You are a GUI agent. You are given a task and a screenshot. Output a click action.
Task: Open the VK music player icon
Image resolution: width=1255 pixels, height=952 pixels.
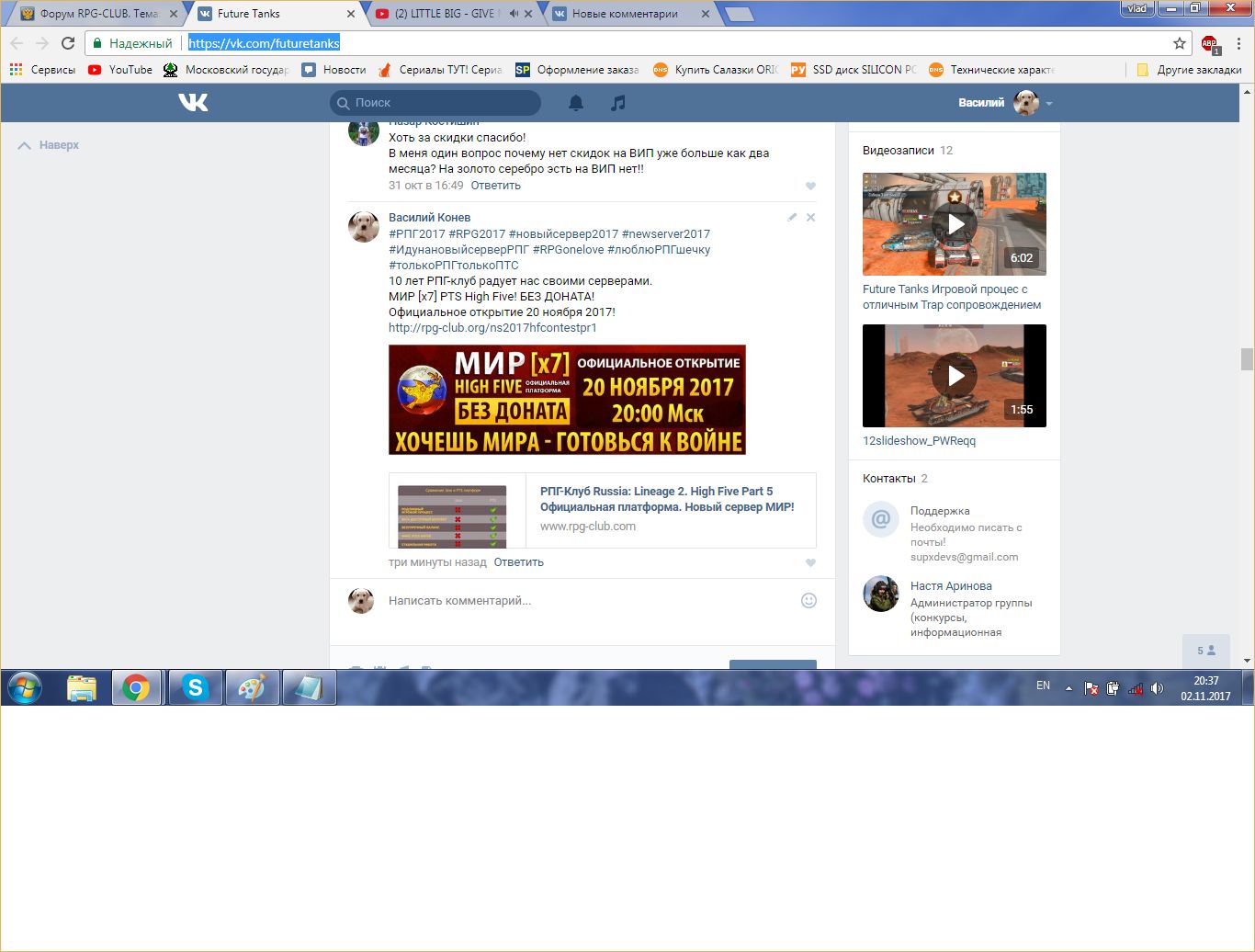[618, 103]
